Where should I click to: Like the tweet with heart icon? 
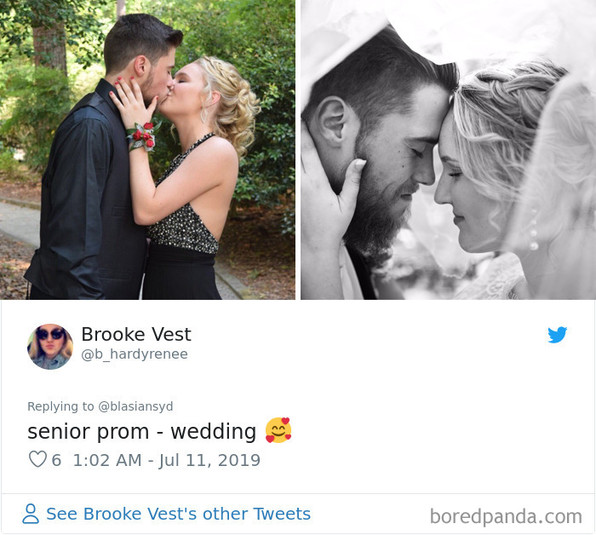[38, 459]
